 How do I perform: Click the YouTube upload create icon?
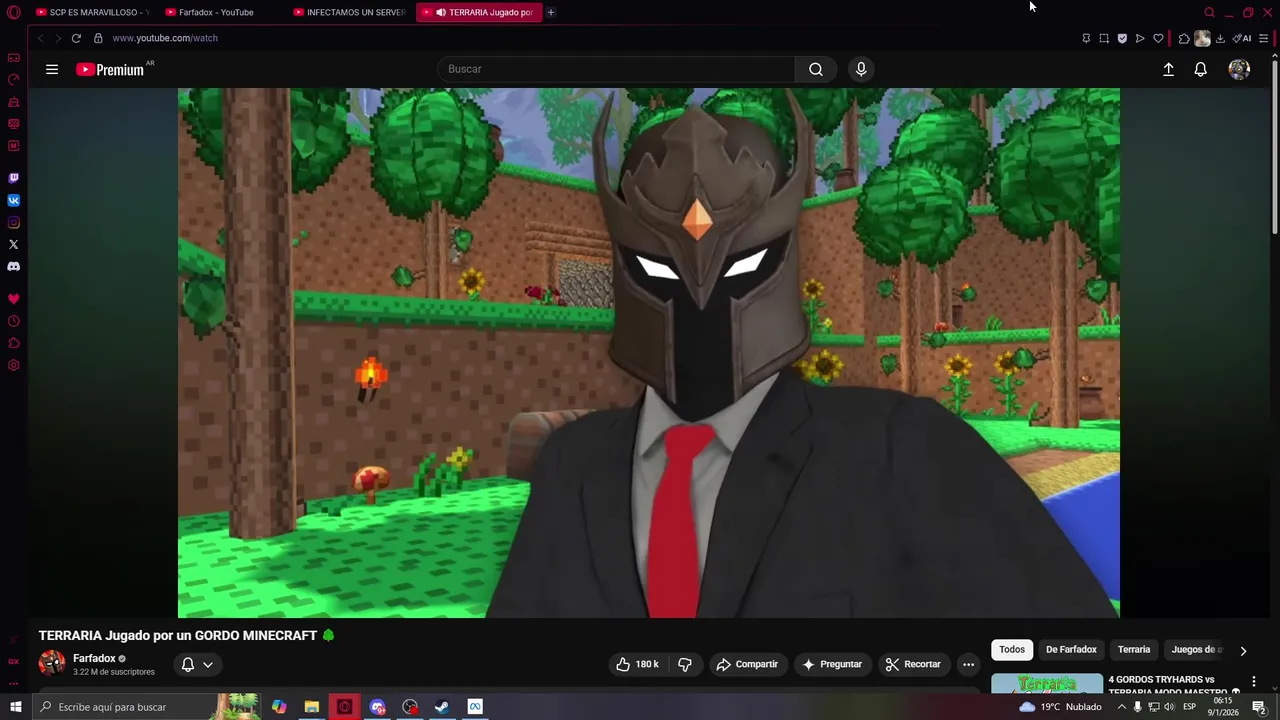[x=1168, y=69]
